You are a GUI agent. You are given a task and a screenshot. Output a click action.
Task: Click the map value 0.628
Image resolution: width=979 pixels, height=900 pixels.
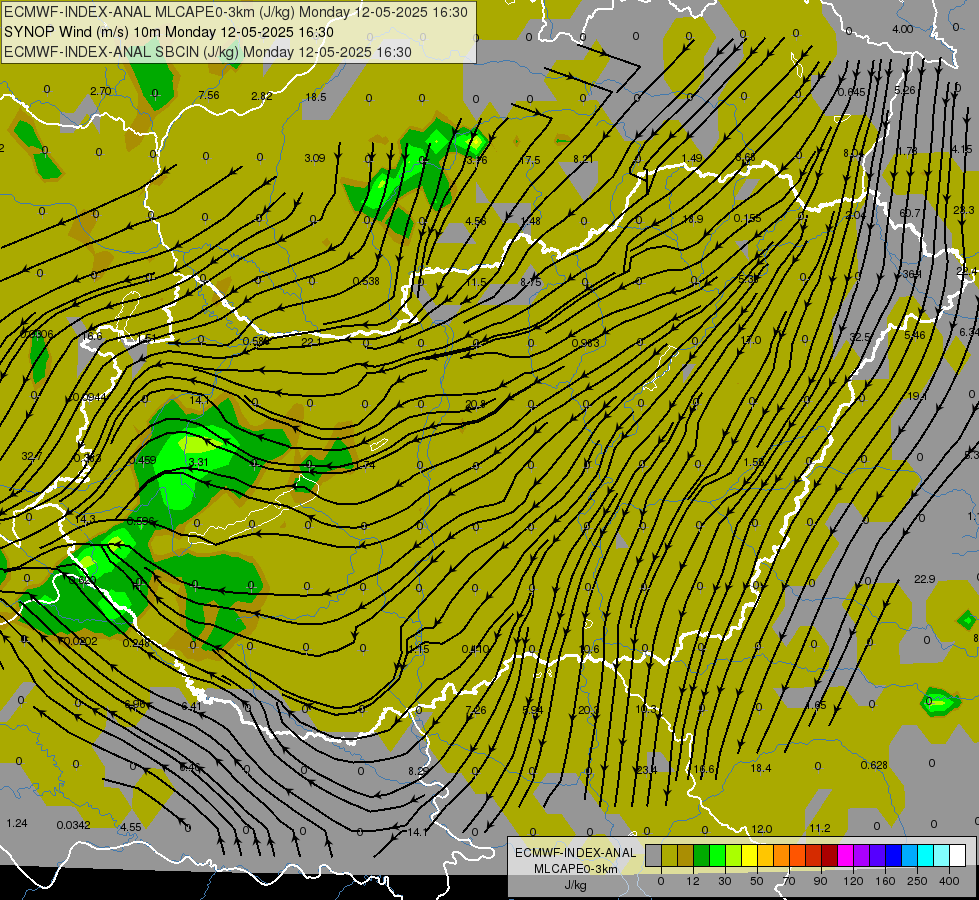(873, 765)
